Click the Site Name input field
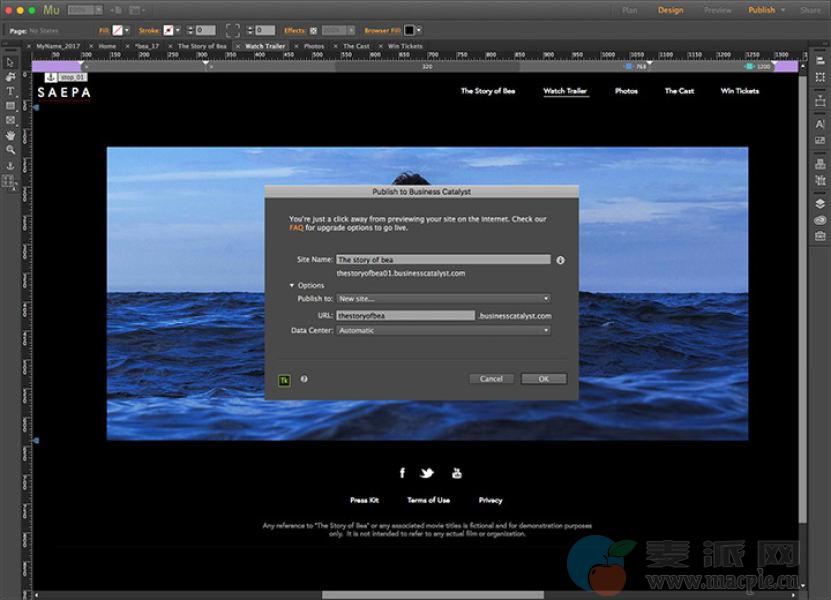 pyautogui.click(x=443, y=260)
